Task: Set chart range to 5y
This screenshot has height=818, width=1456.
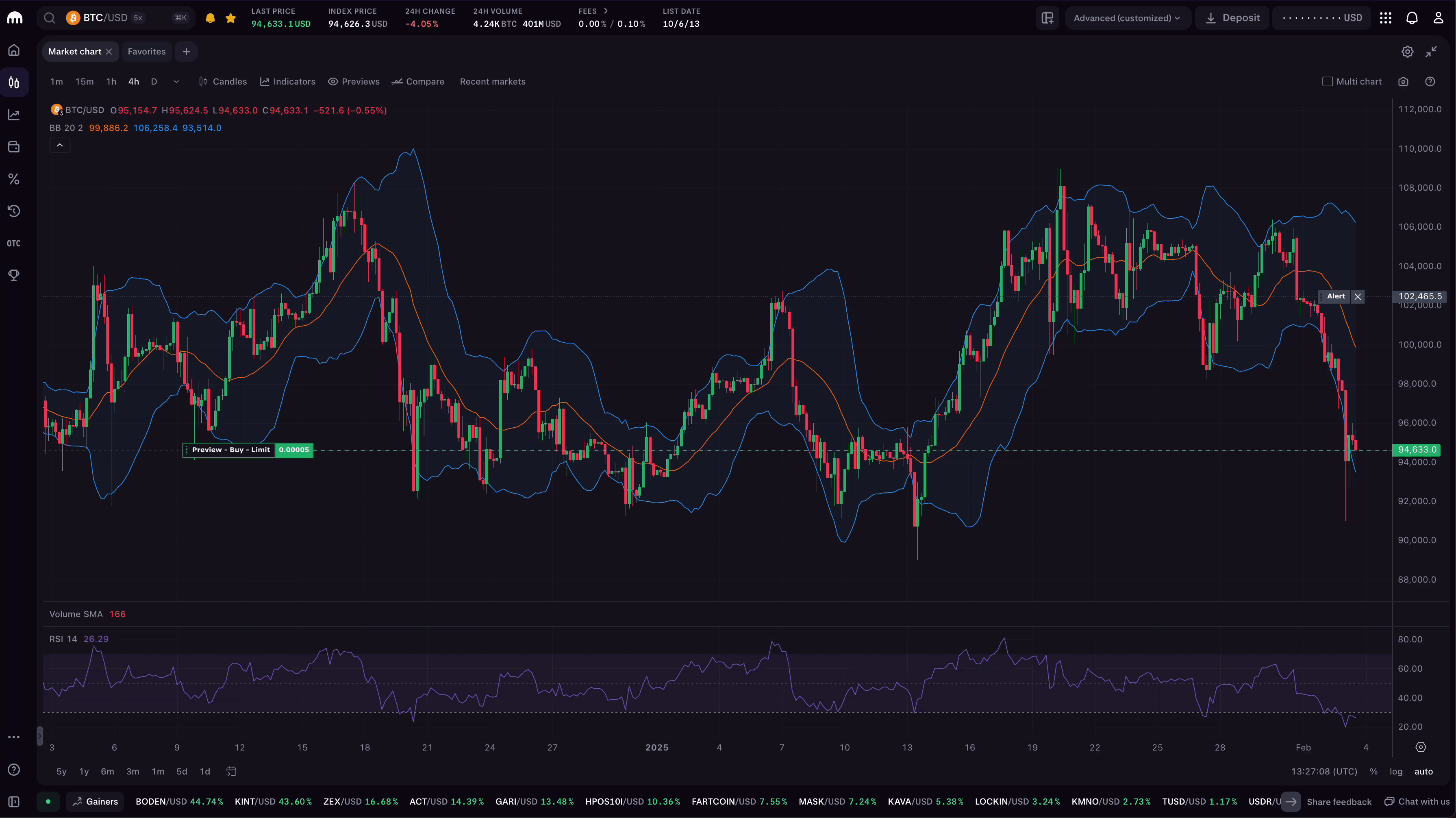Action: pos(62,772)
